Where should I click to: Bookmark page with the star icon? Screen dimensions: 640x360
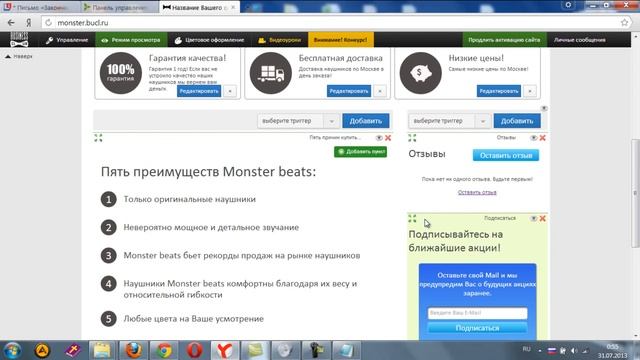(624, 23)
